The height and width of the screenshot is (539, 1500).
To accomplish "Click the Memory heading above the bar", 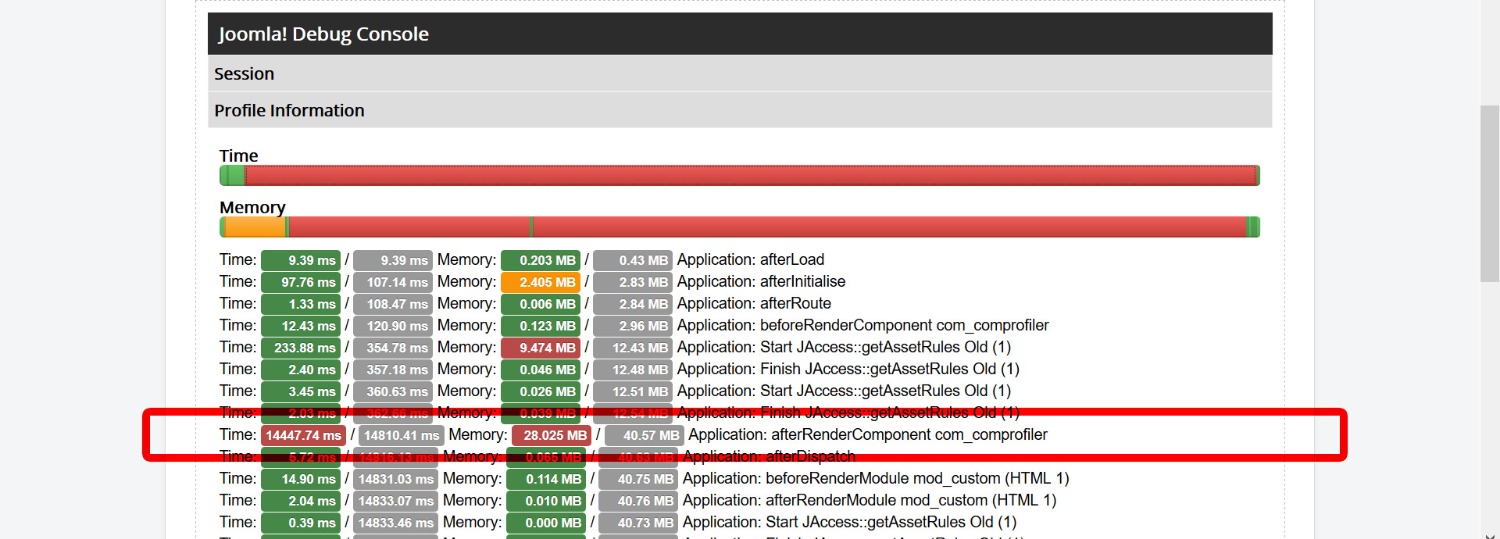I will point(252,207).
